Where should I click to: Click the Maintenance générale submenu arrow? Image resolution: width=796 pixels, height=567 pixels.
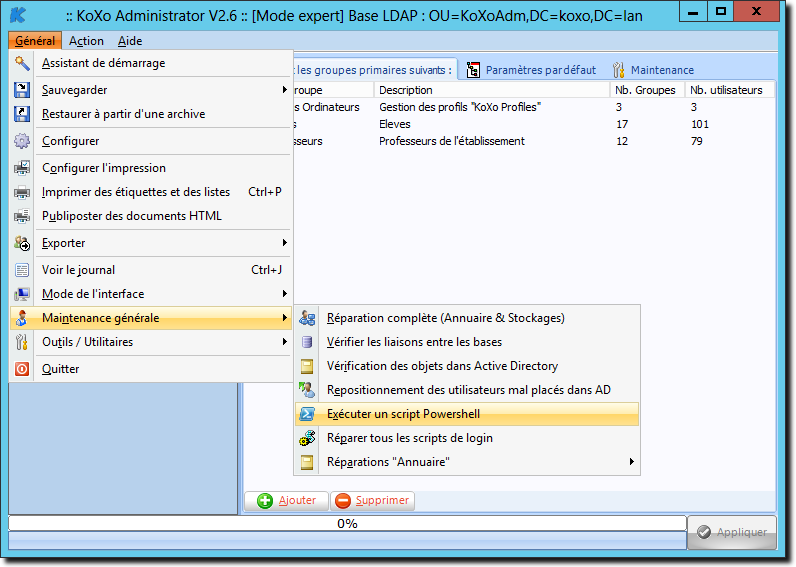pyautogui.click(x=284, y=318)
